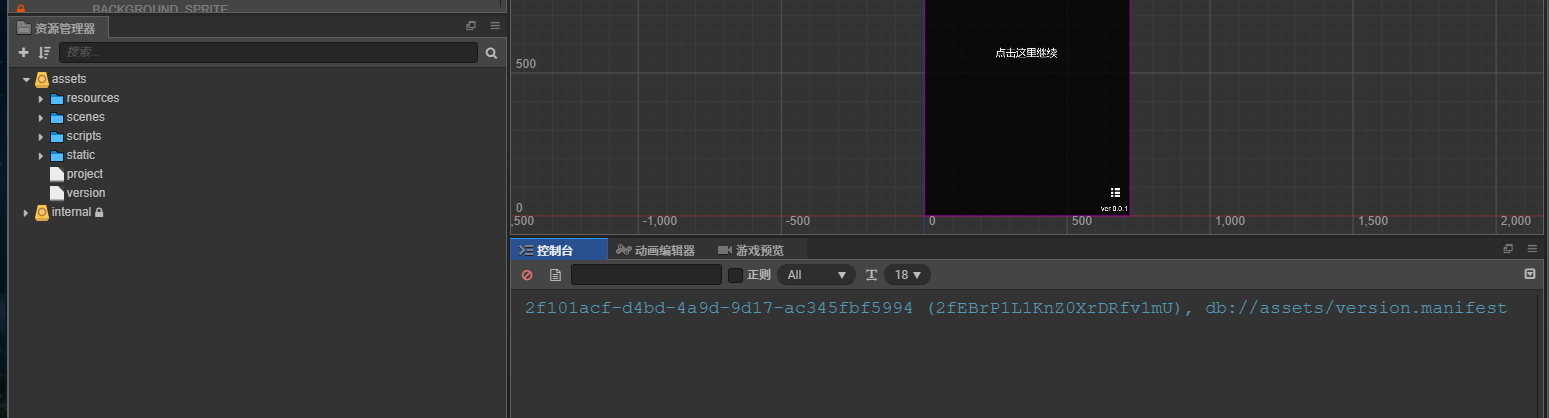This screenshot has width=1549, height=418.
Task: Expand the scenes folder arrow
Action: click(41, 117)
